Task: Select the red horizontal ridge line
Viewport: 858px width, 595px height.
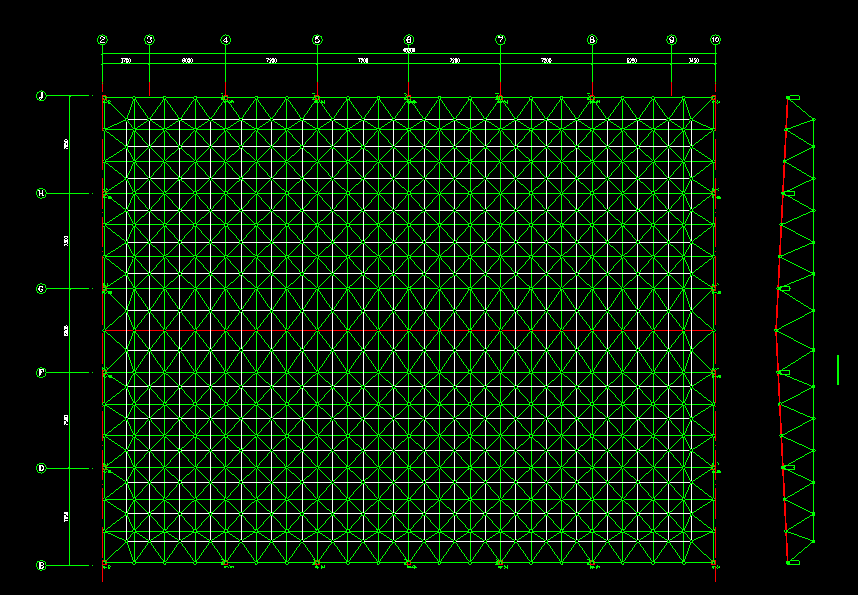Action: (400, 330)
